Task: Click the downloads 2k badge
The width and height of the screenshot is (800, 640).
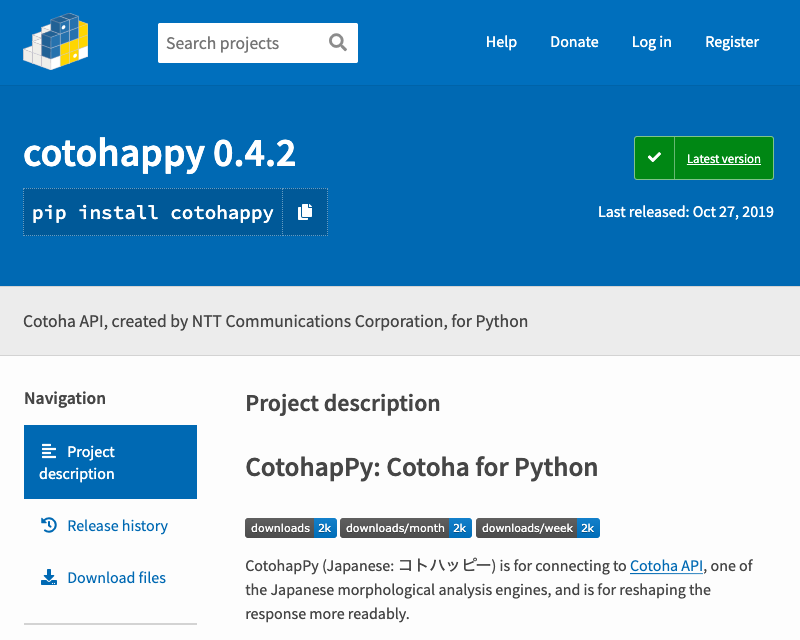Action: coord(290,528)
